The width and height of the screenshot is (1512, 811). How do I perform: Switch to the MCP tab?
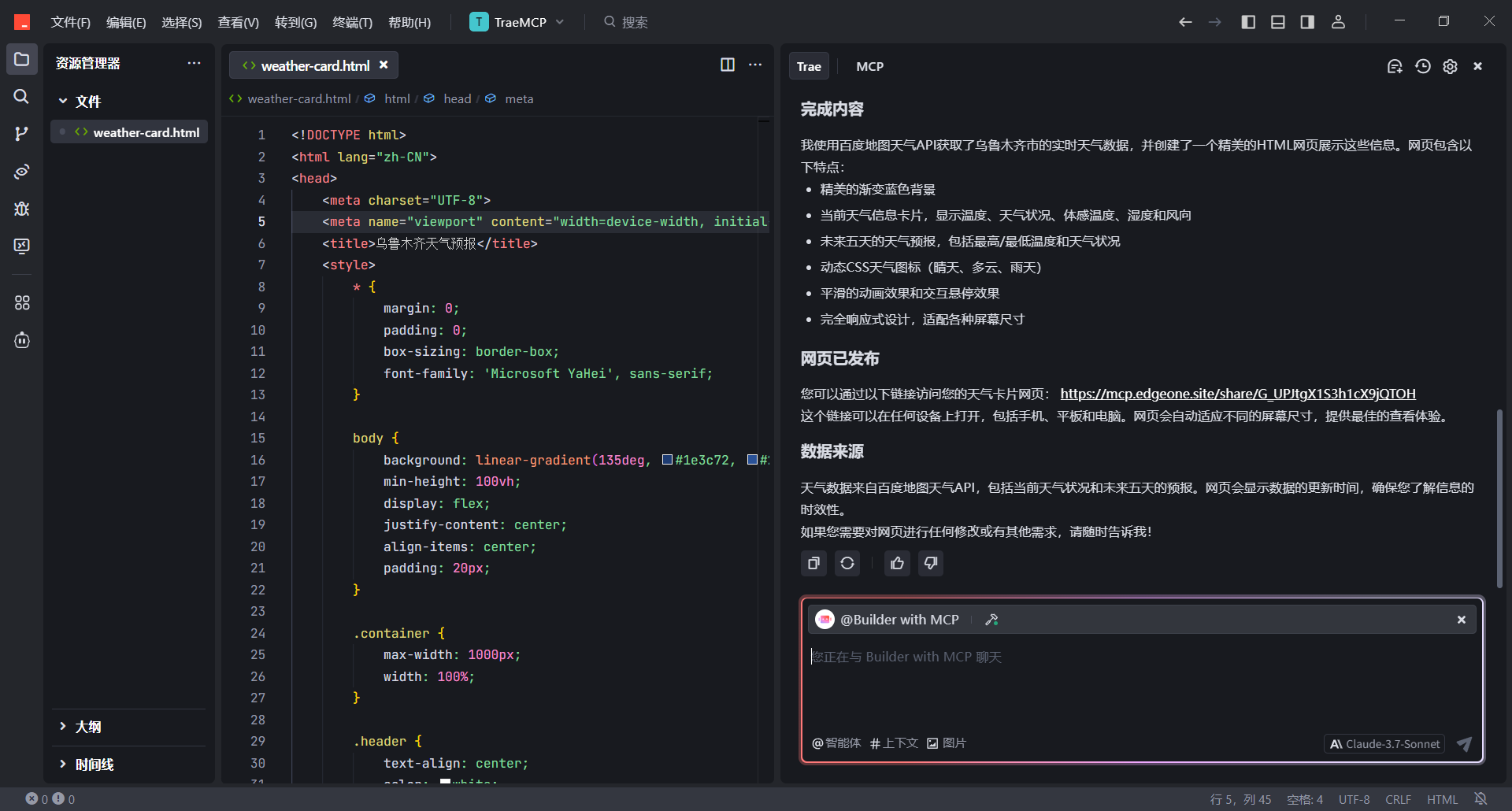(869, 66)
